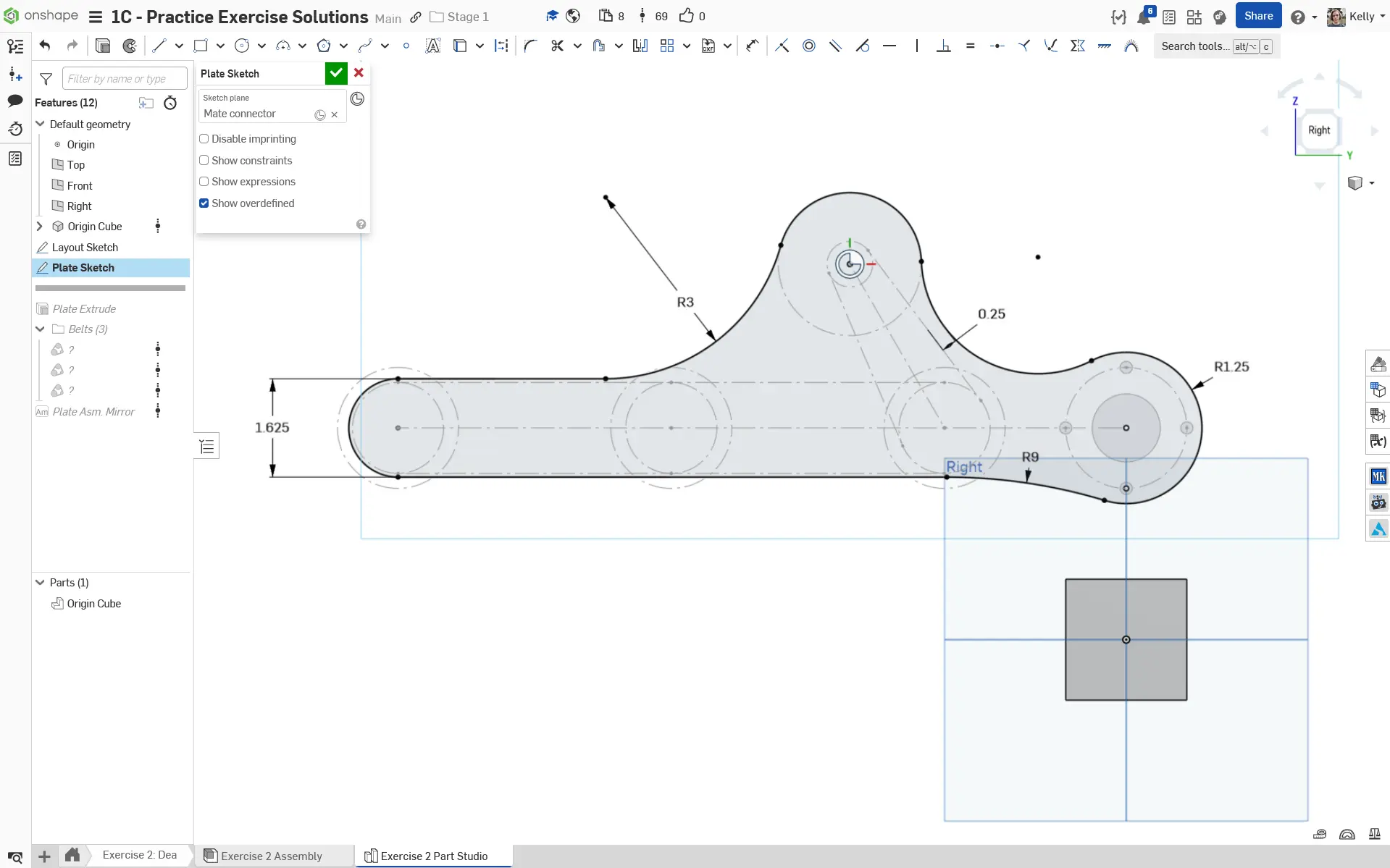Image resolution: width=1390 pixels, height=868 pixels.
Task: Collapse the Parts (1) list
Action: [x=41, y=582]
